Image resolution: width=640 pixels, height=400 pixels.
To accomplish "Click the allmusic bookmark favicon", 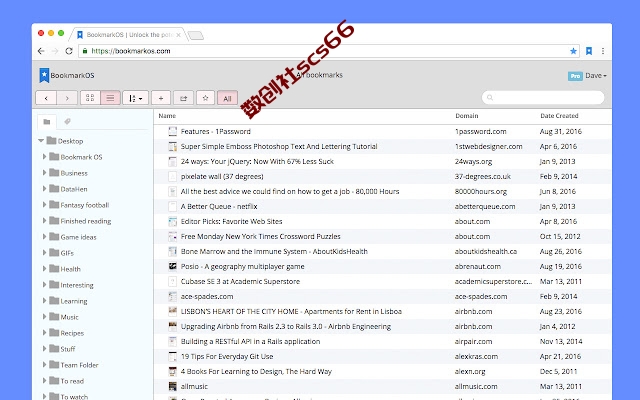I will pos(173,386).
